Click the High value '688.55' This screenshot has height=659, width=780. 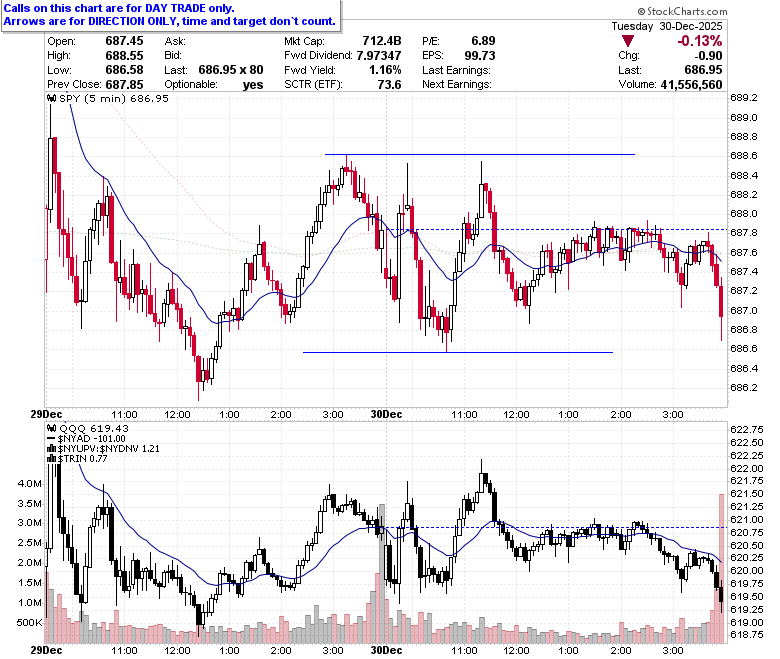pyautogui.click(x=124, y=56)
